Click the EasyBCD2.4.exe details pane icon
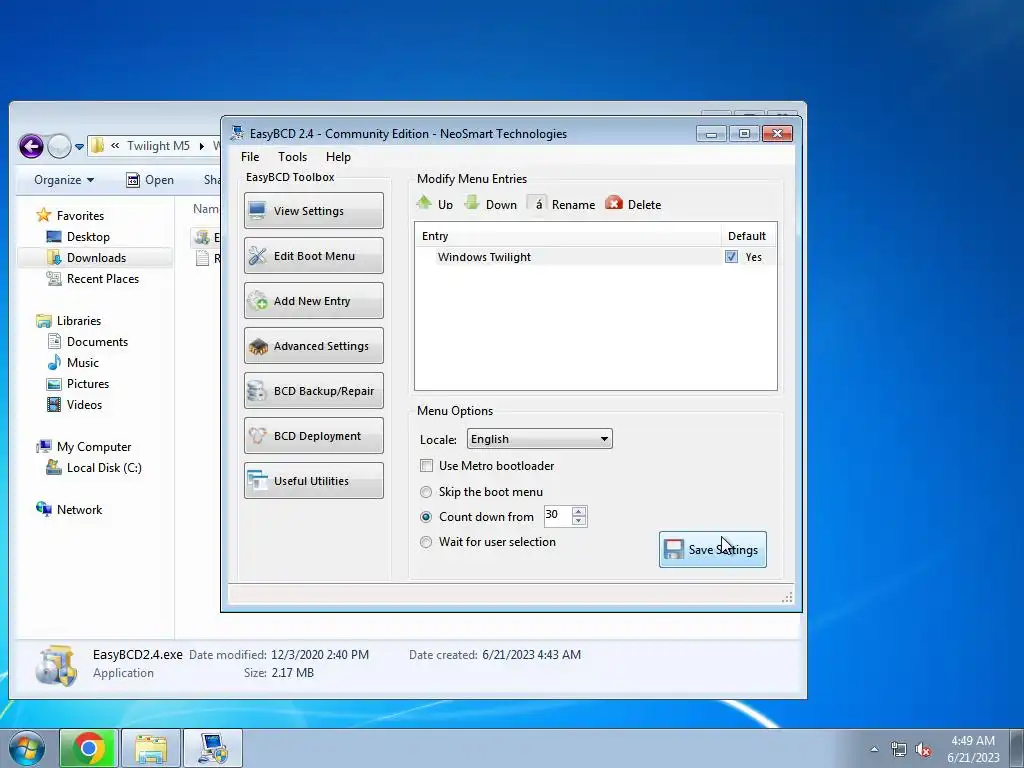The image size is (1024, 768). (57, 665)
